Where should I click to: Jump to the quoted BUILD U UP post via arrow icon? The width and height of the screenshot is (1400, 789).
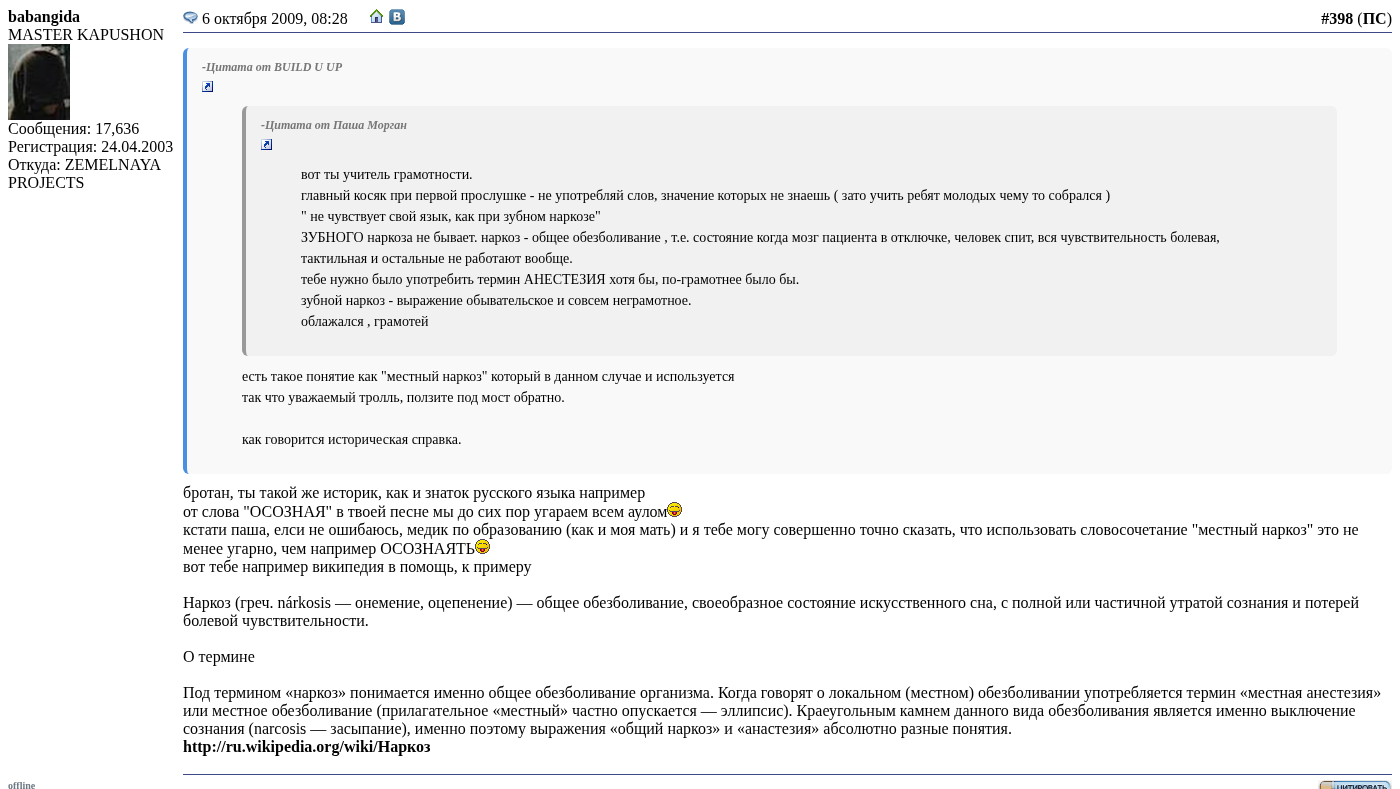tap(208, 87)
